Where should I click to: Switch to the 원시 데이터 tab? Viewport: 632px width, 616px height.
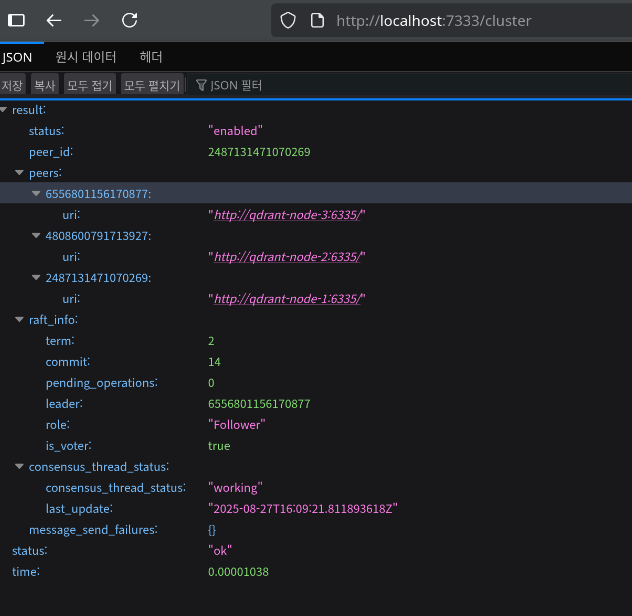tap(86, 57)
